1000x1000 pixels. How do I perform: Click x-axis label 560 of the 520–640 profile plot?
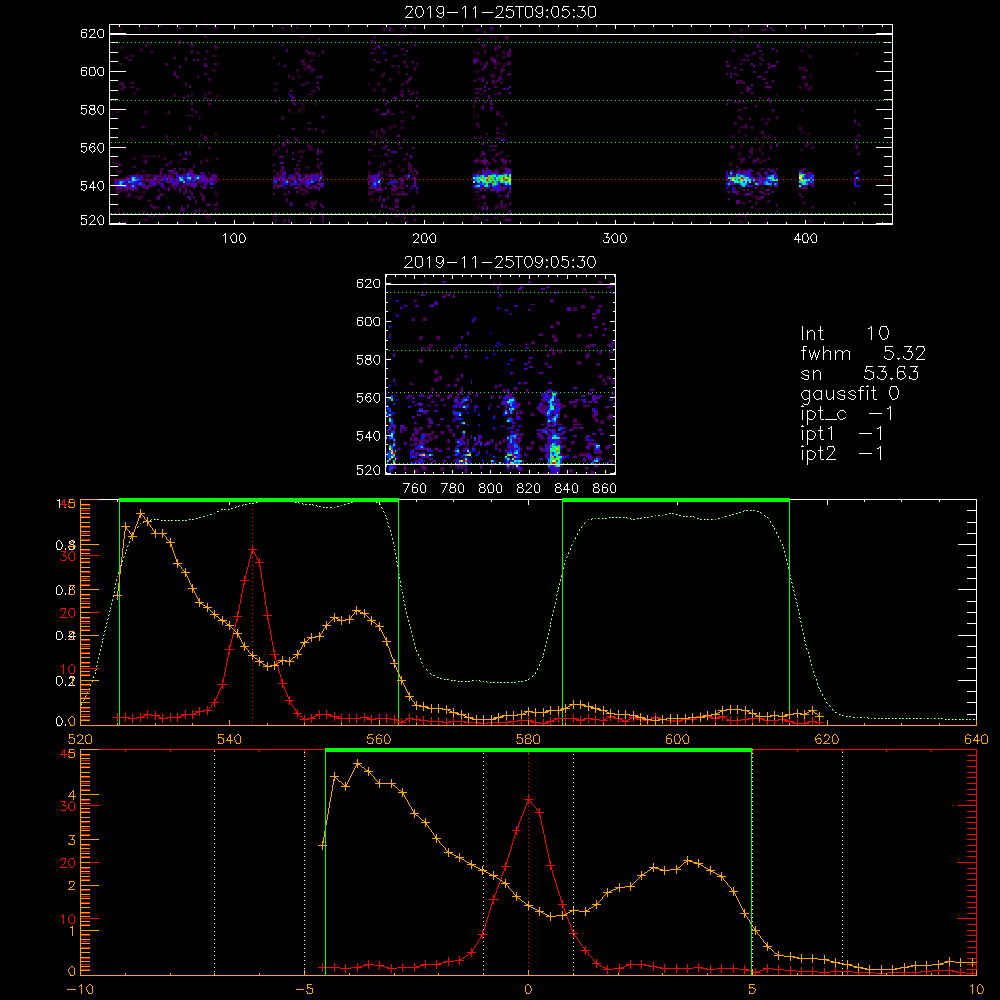[x=379, y=740]
